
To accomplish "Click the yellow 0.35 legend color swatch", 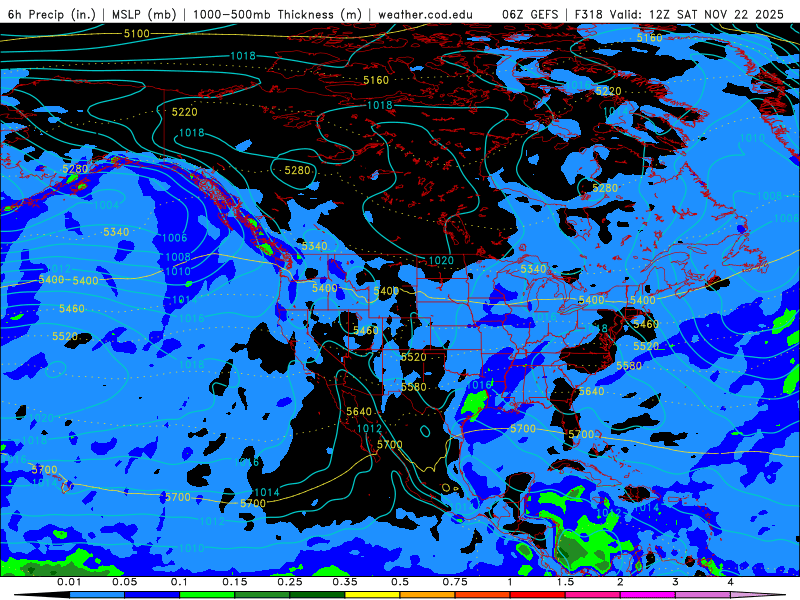I will point(372,595).
